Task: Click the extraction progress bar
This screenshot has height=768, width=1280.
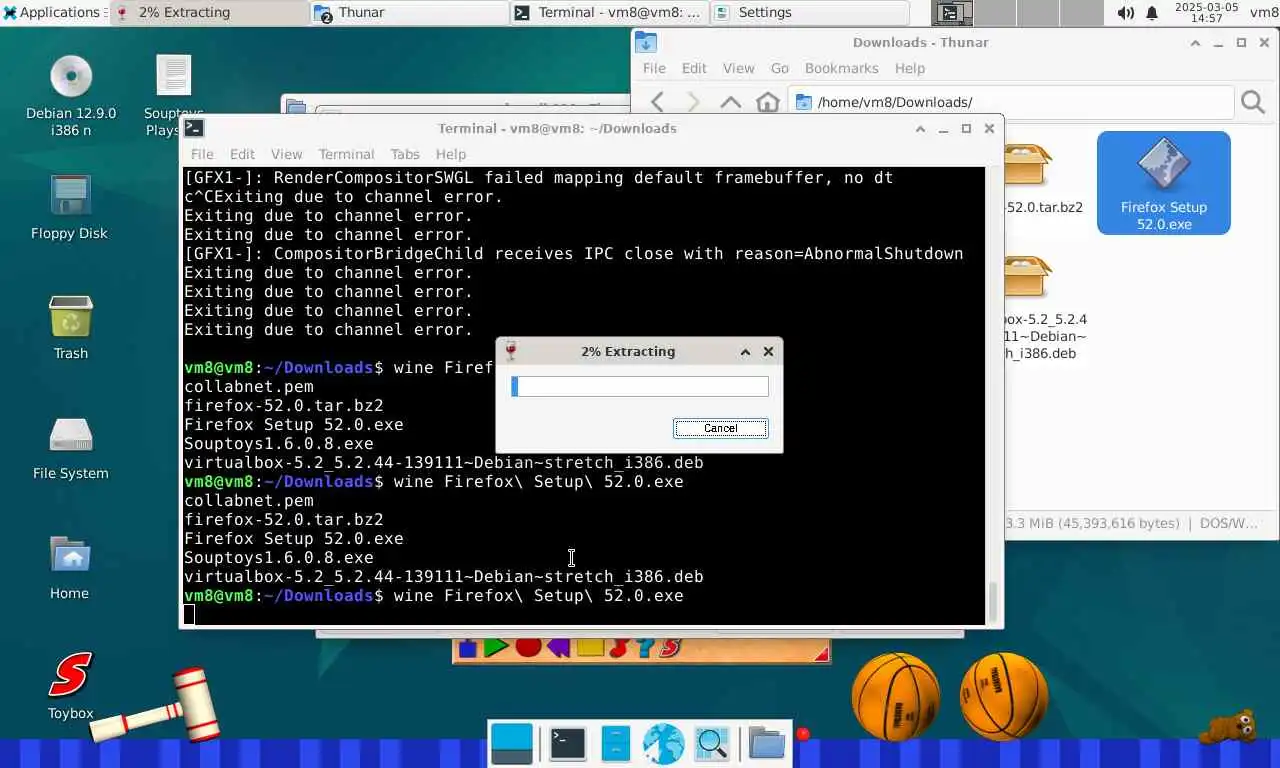Action: (640, 387)
